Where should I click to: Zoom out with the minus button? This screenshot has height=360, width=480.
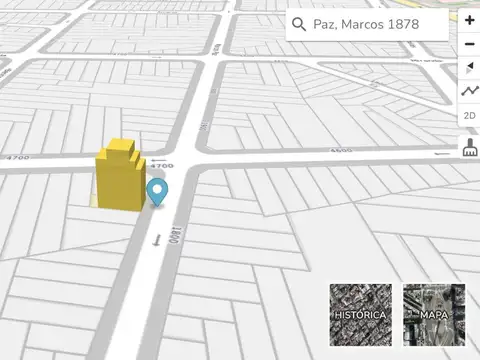pos(469,44)
